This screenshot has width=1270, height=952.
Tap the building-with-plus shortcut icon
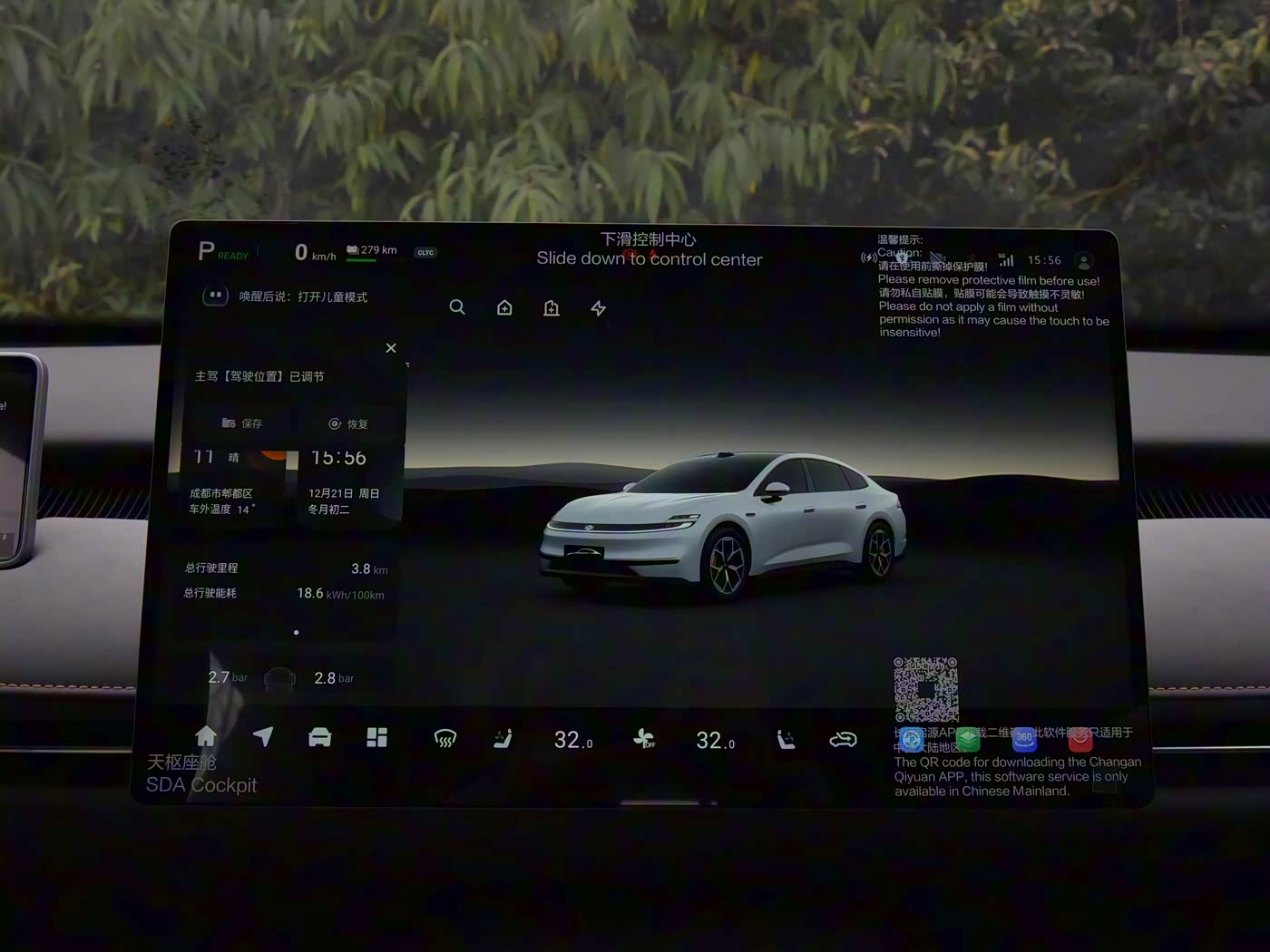click(x=552, y=308)
